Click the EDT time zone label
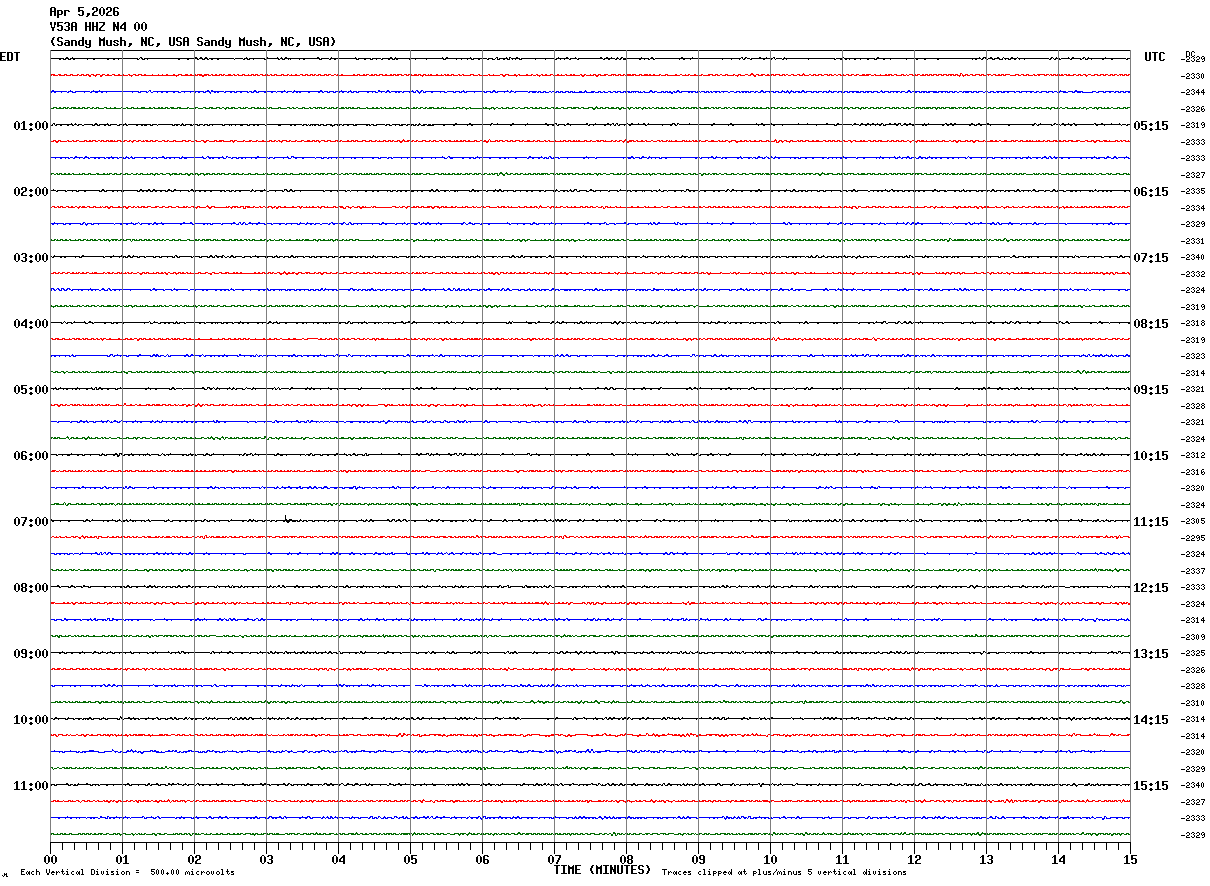Viewport: 1210px width, 886px height. coord(10,57)
